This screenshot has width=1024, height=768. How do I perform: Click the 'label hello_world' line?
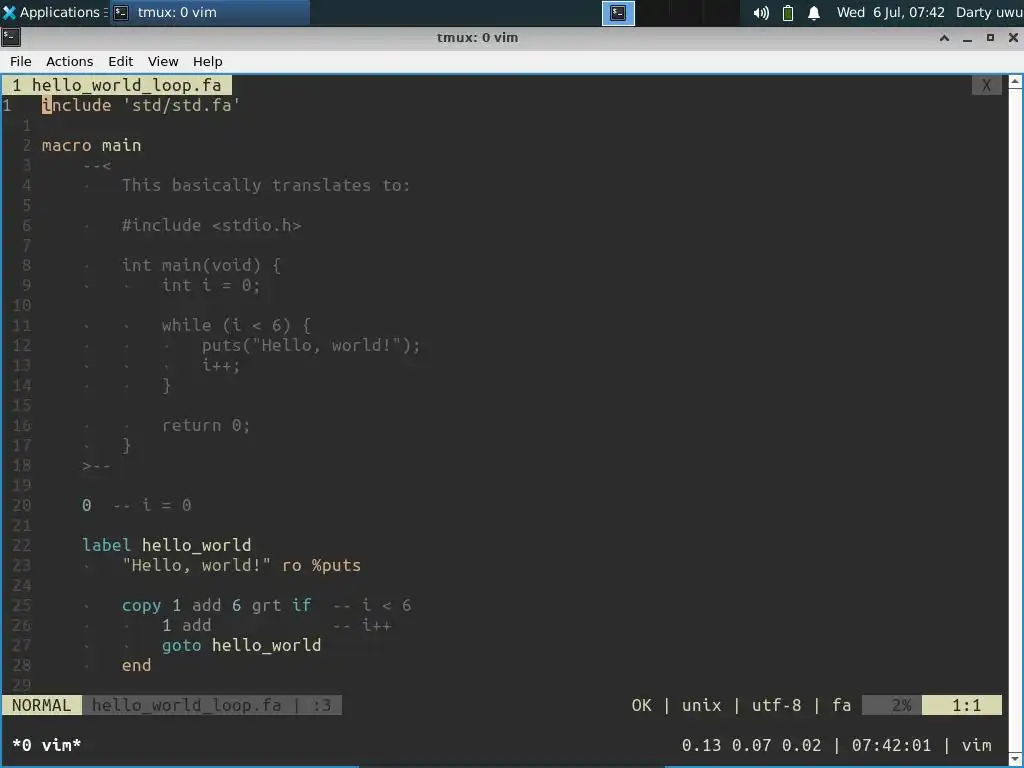[167, 545]
